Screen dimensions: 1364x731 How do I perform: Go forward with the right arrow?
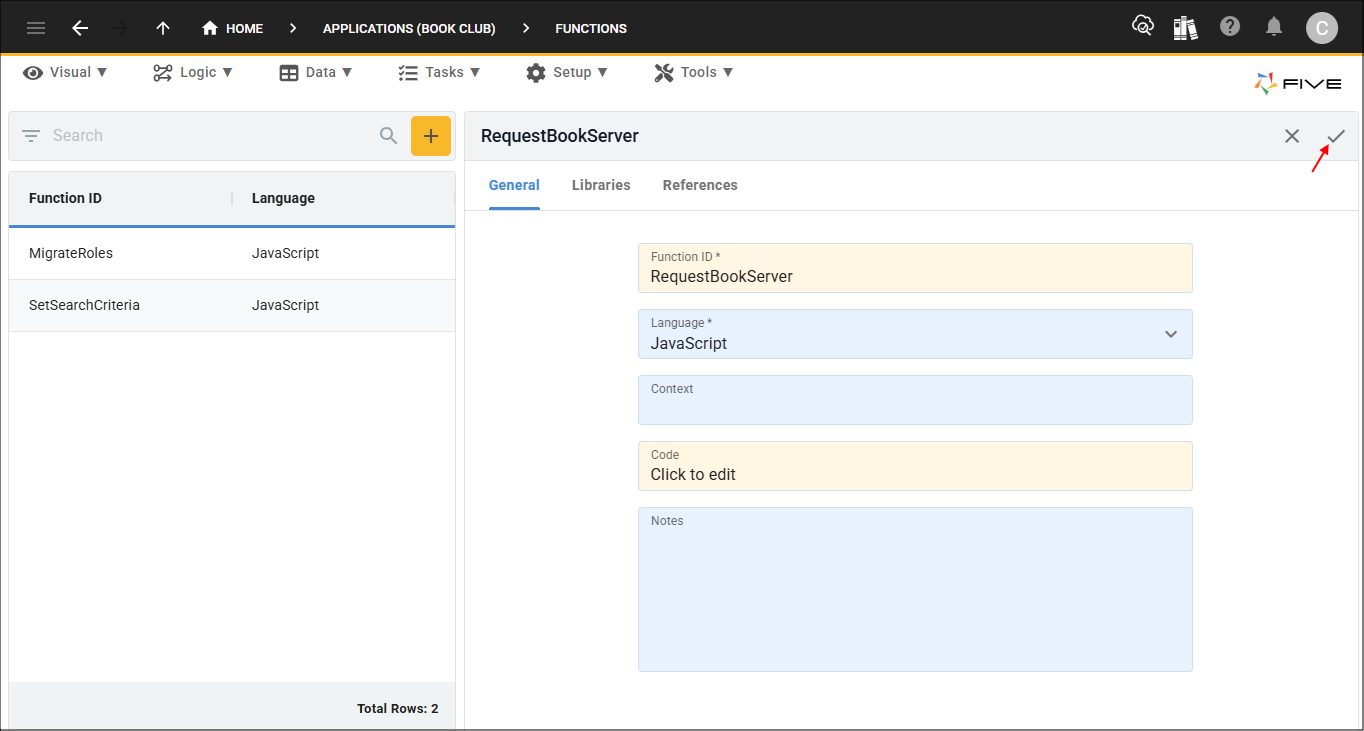121,28
